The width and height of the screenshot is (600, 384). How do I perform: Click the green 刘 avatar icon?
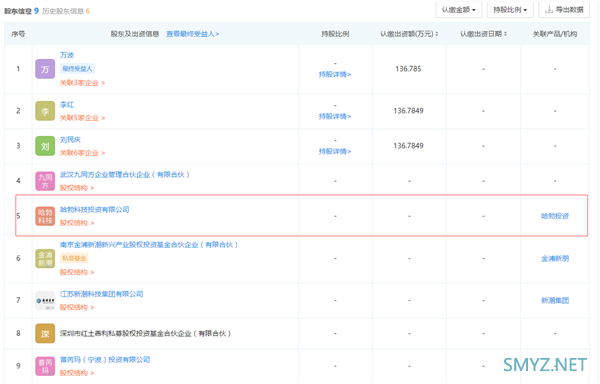click(45, 146)
